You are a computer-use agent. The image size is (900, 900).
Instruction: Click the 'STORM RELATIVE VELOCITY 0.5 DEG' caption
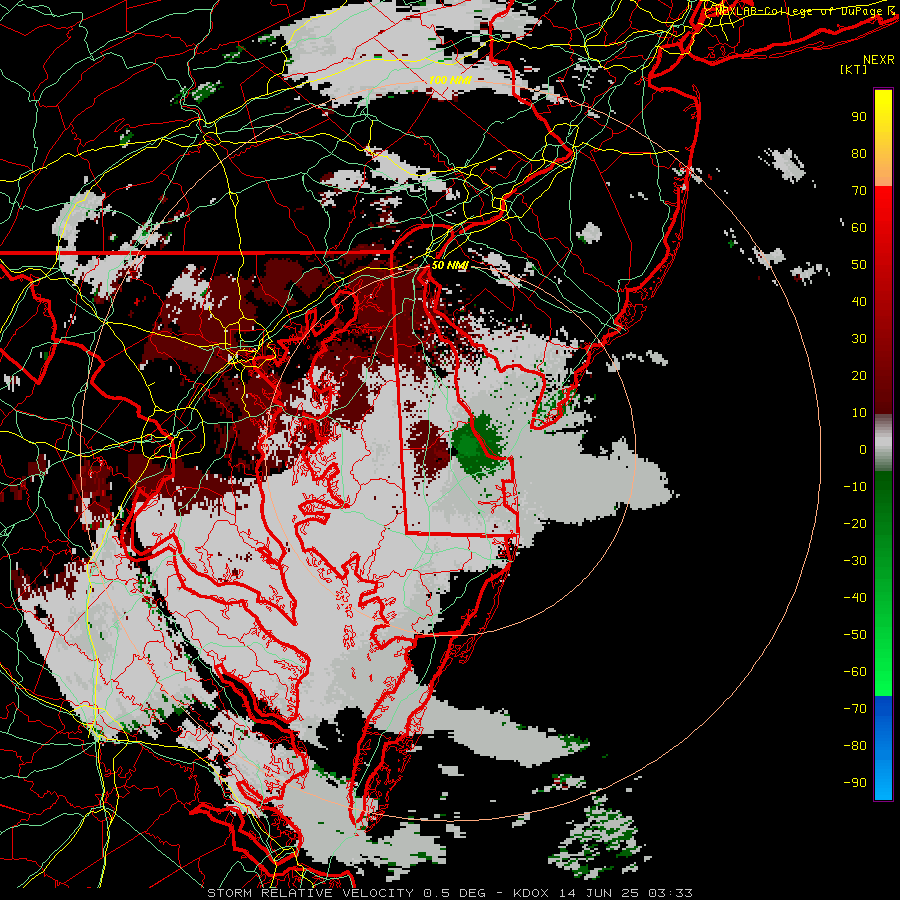pos(346,893)
